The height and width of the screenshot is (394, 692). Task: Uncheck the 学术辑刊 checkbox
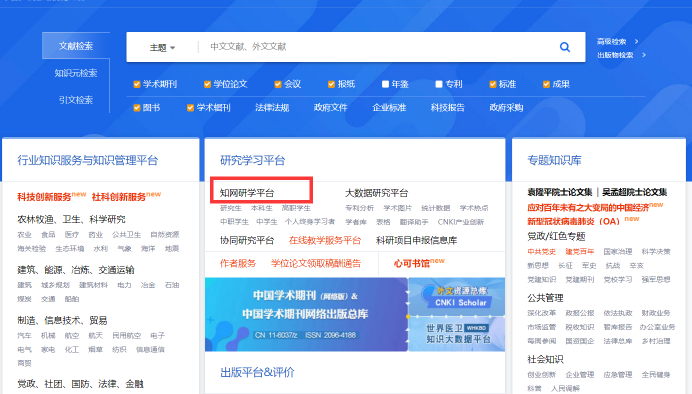(x=190, y=108)
